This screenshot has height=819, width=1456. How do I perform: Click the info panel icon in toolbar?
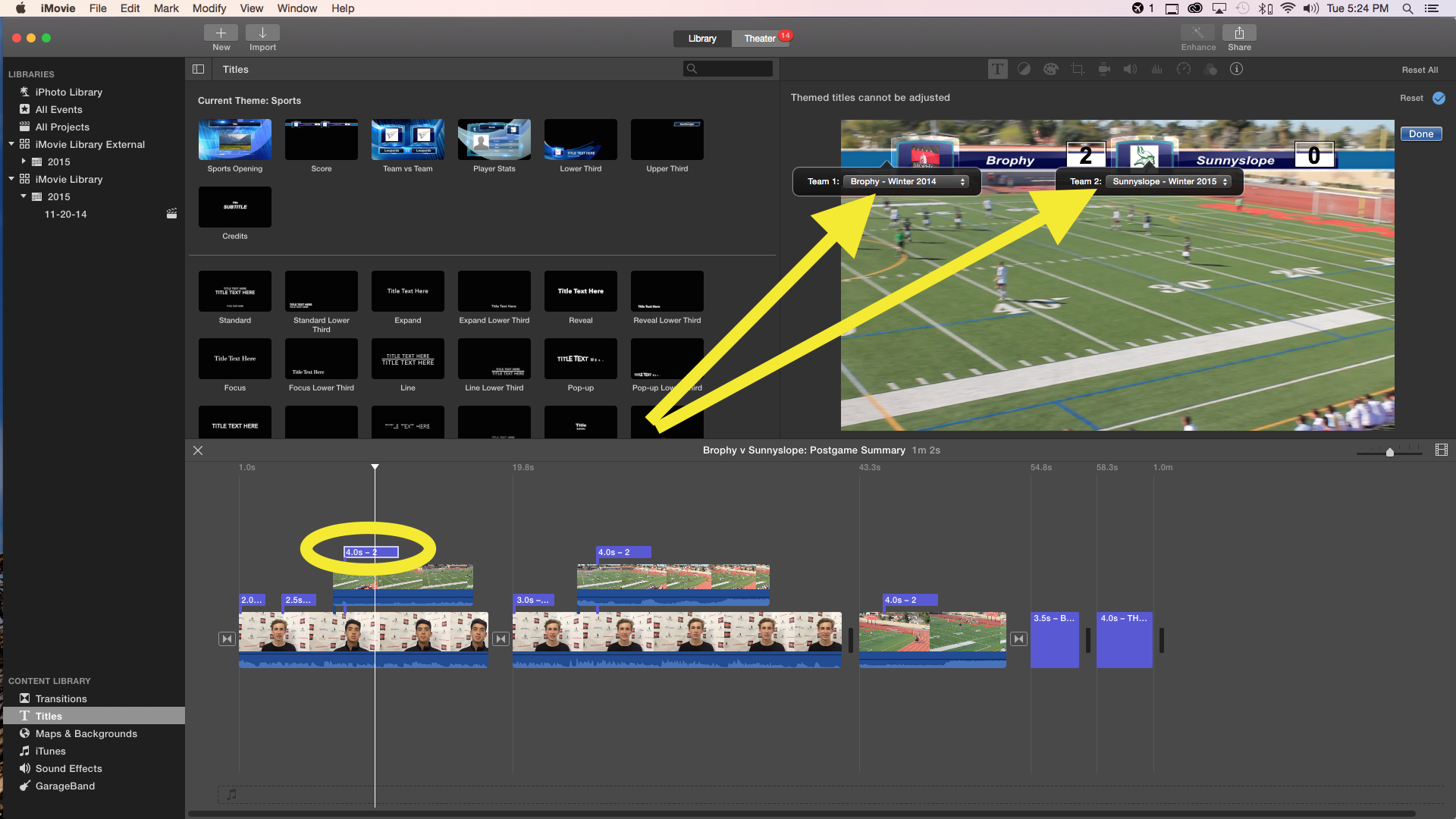(x=1237, y=69)
